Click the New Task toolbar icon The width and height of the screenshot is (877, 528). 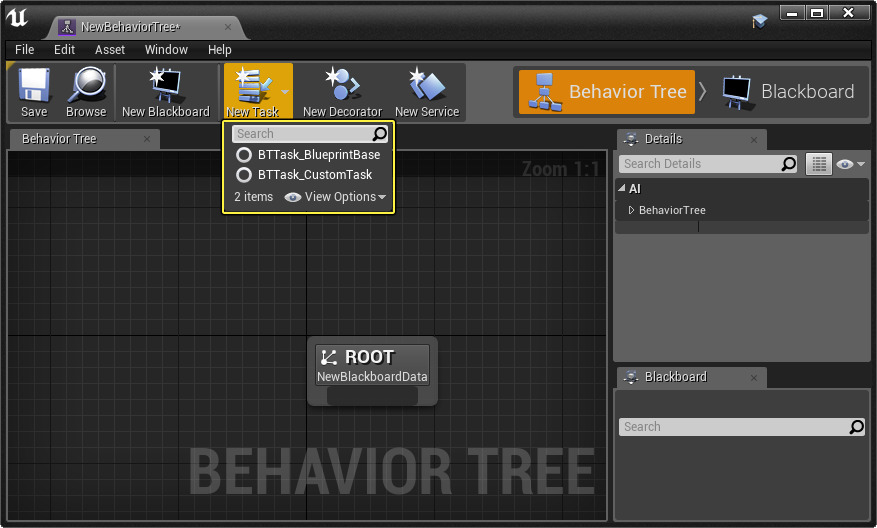coord(252,91)
